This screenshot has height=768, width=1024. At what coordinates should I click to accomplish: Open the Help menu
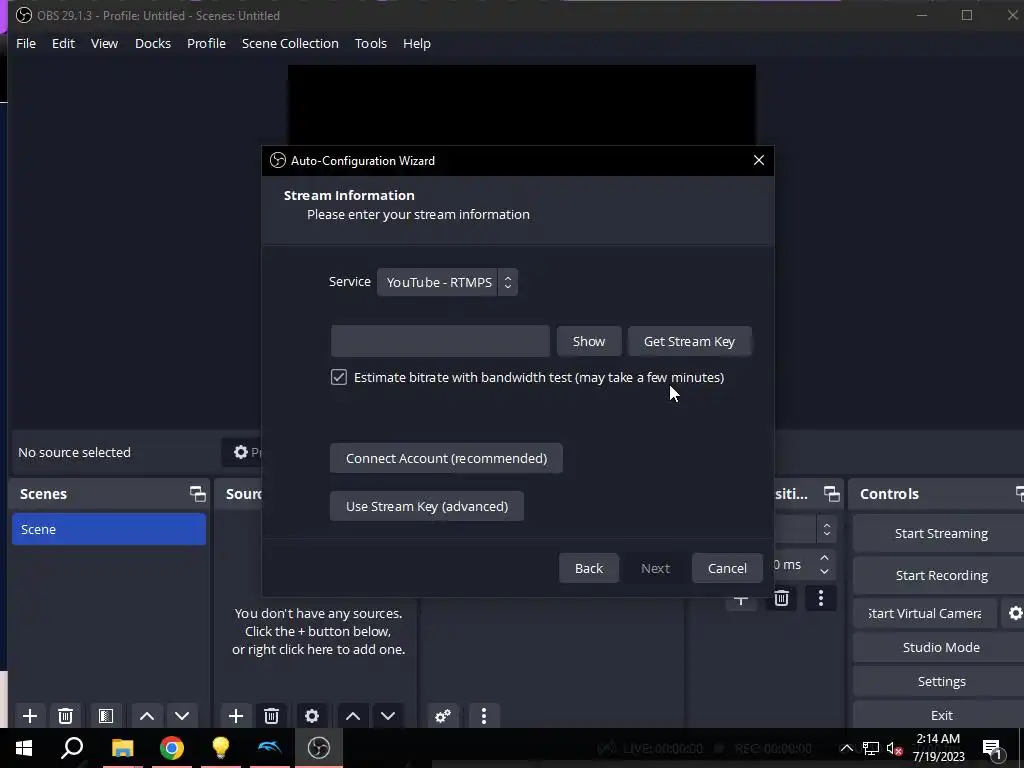pyautogui.click(x=417, y=43)
